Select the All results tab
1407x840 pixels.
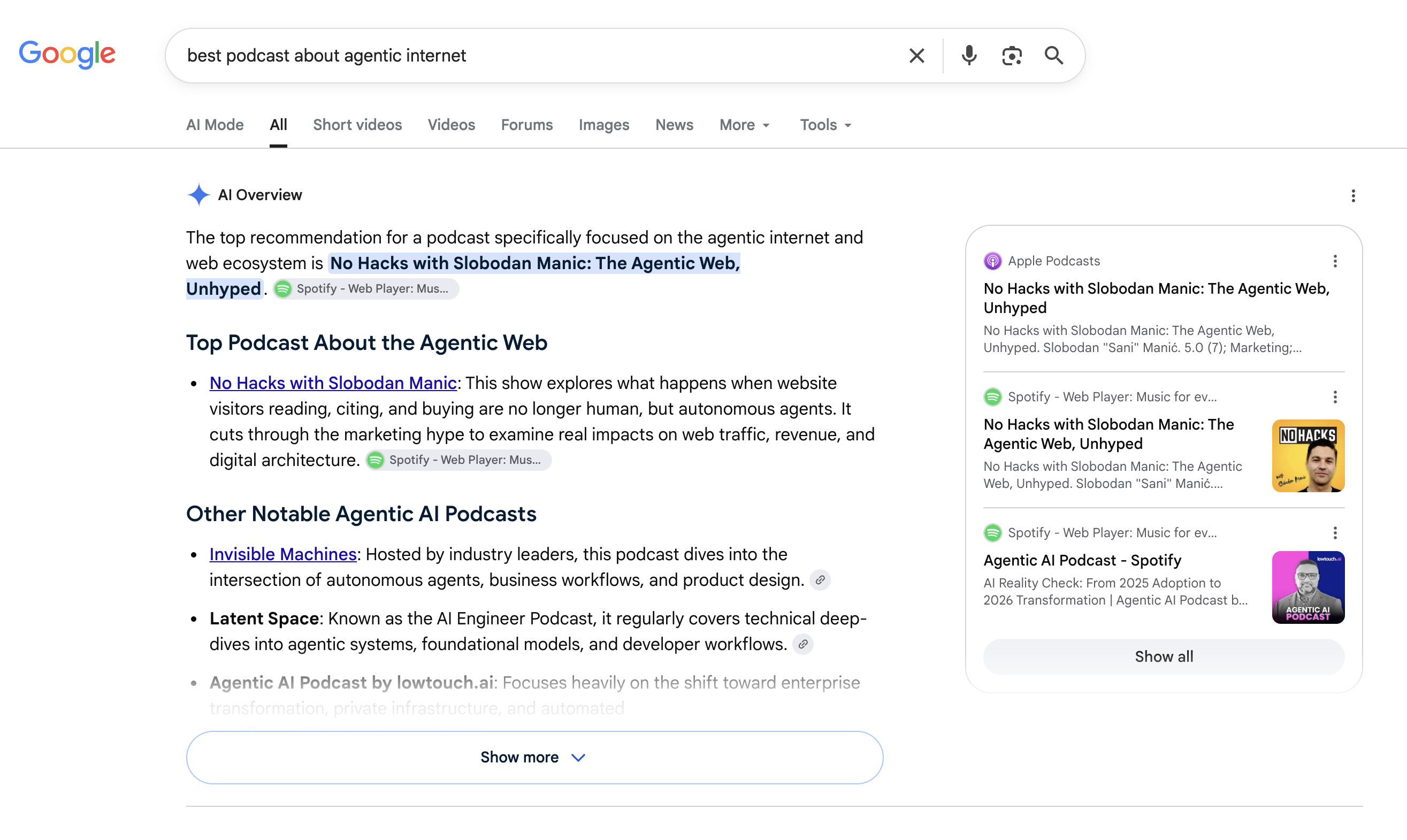(x=278, y=125)
